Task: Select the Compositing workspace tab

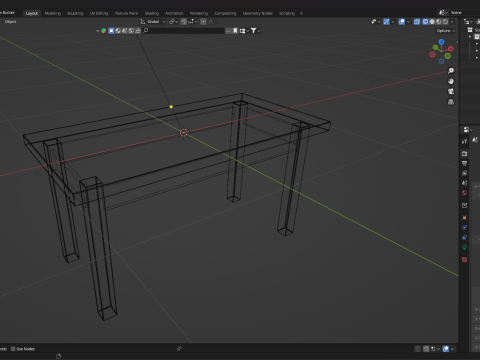Action: [225, 13]
